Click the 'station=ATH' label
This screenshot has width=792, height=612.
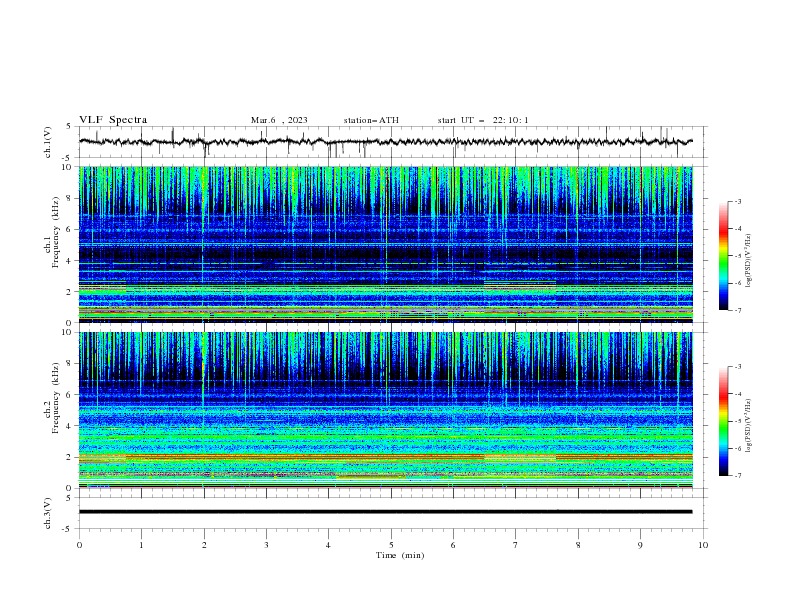[371, 120]
